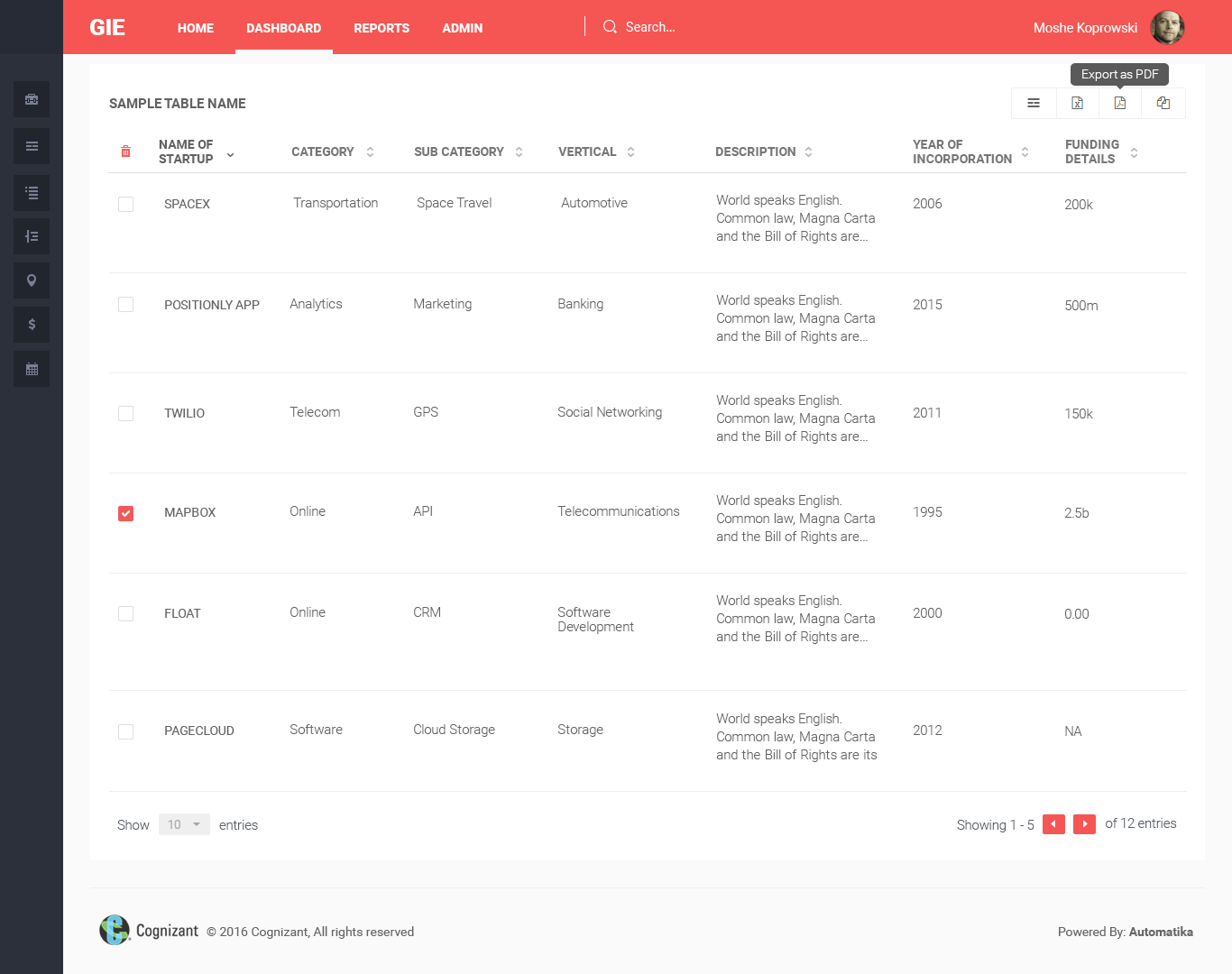The width and height of the screenshot is (1232, 974).
Task: Click the red trash delete icon
Action: [x=125, y=152]
